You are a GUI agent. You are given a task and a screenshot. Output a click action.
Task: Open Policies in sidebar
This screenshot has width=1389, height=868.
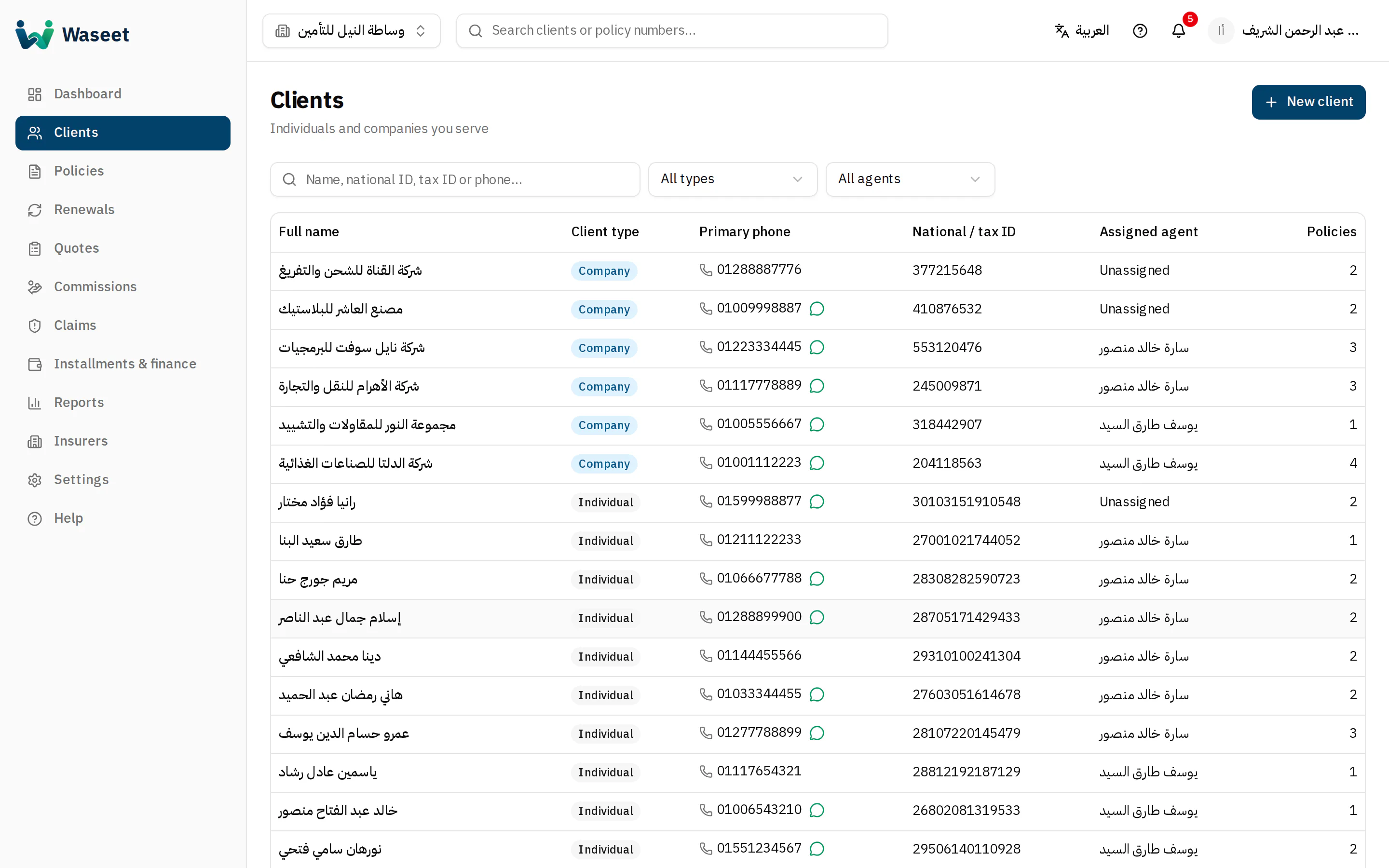point(123,171)
